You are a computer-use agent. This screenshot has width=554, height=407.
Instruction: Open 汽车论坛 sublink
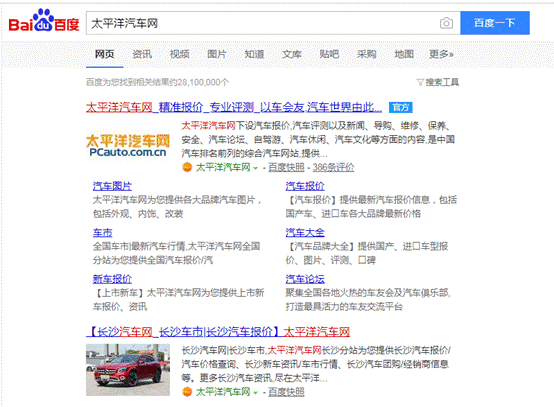click(305, 279)
